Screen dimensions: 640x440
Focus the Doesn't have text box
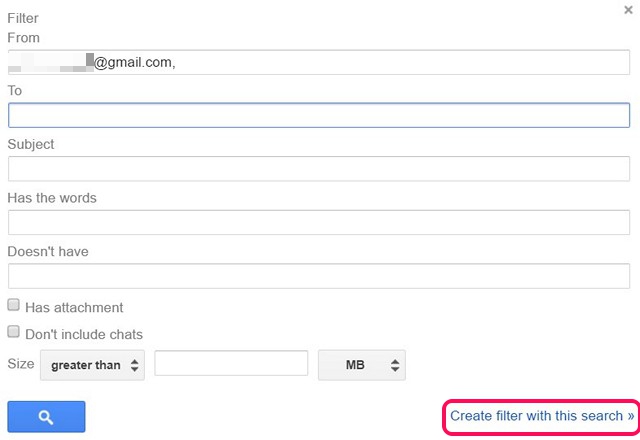coord(319,276)
